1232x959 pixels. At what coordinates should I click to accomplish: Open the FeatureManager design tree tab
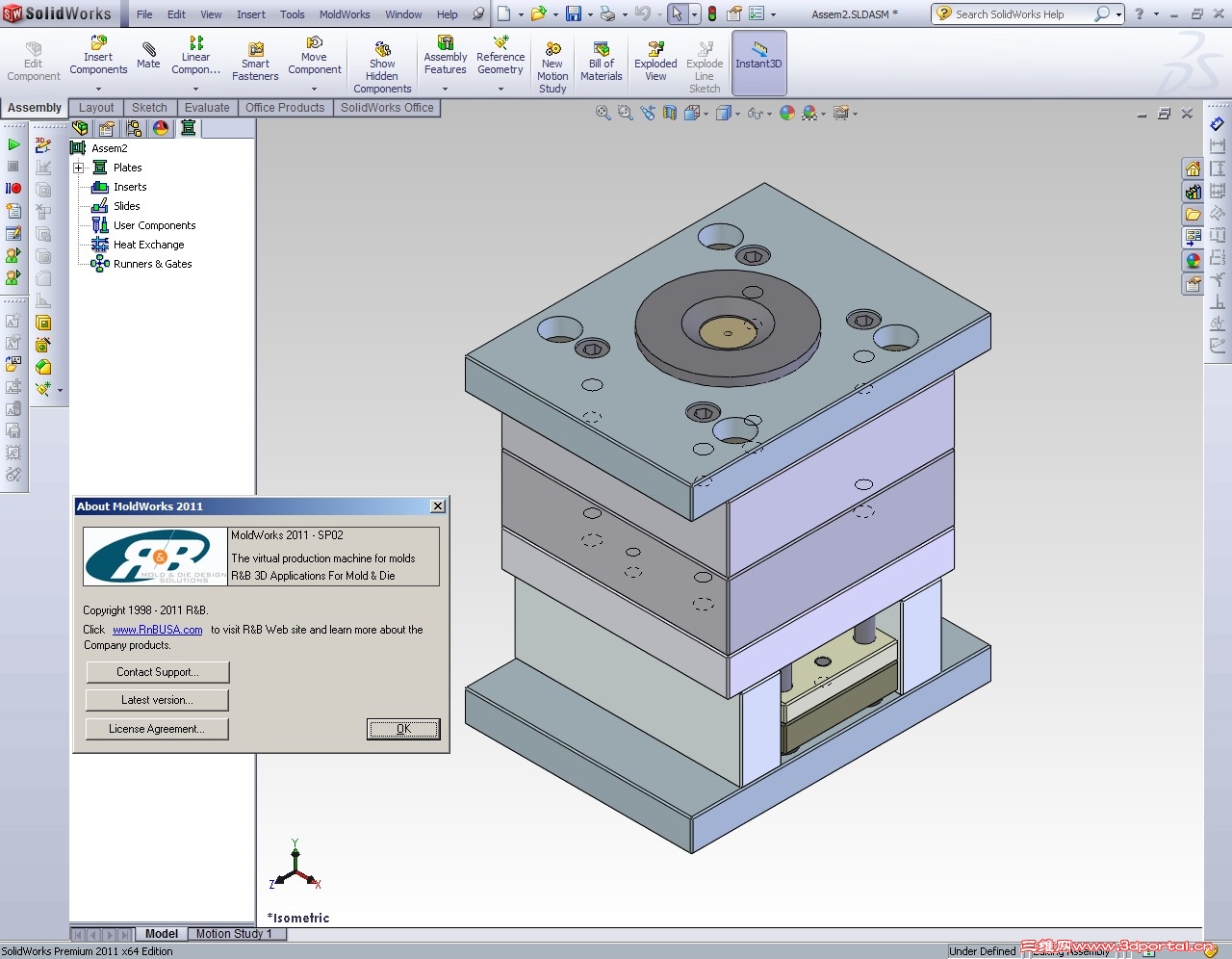(x=80, y=127)
